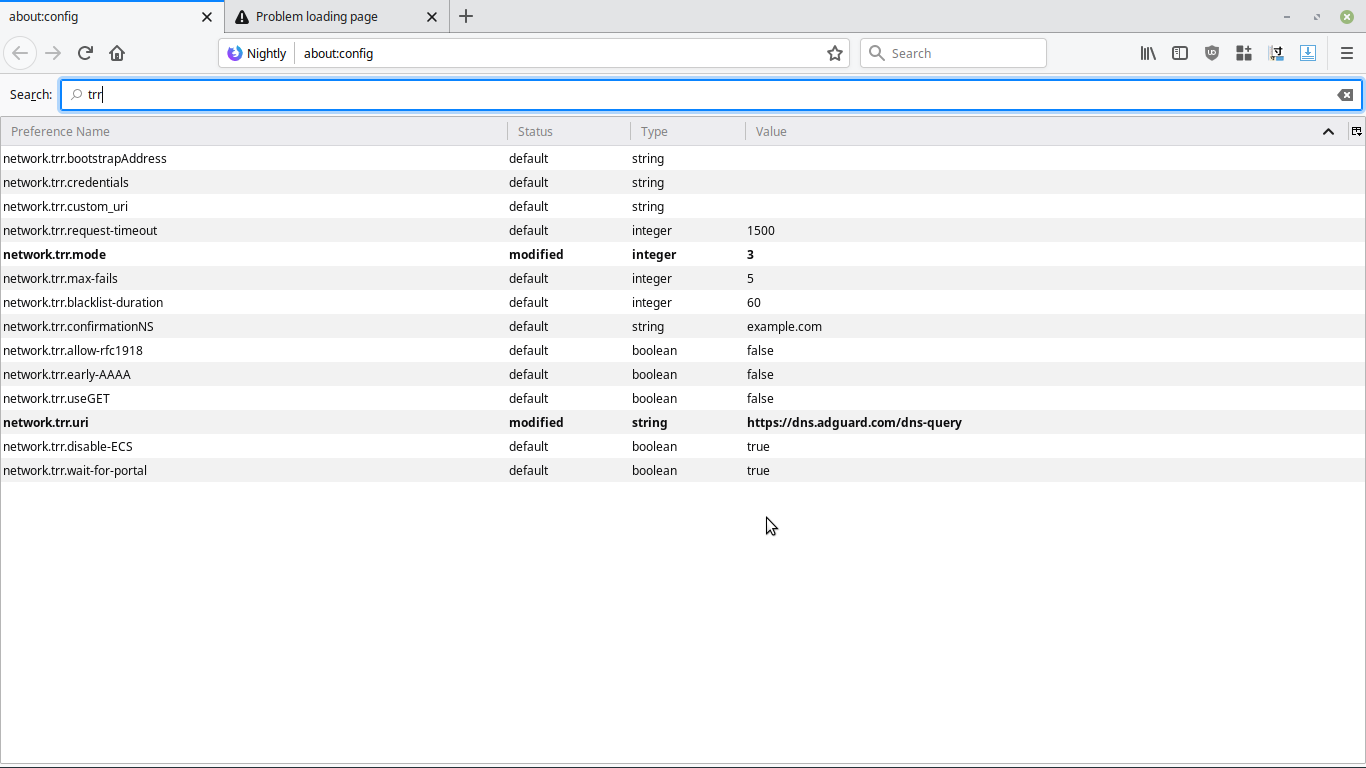The width and height of the screenshot is (1366, 768).
Task: Switch to the Problem loading page tab
Action: pyautogui.click(x=330, y=16)
